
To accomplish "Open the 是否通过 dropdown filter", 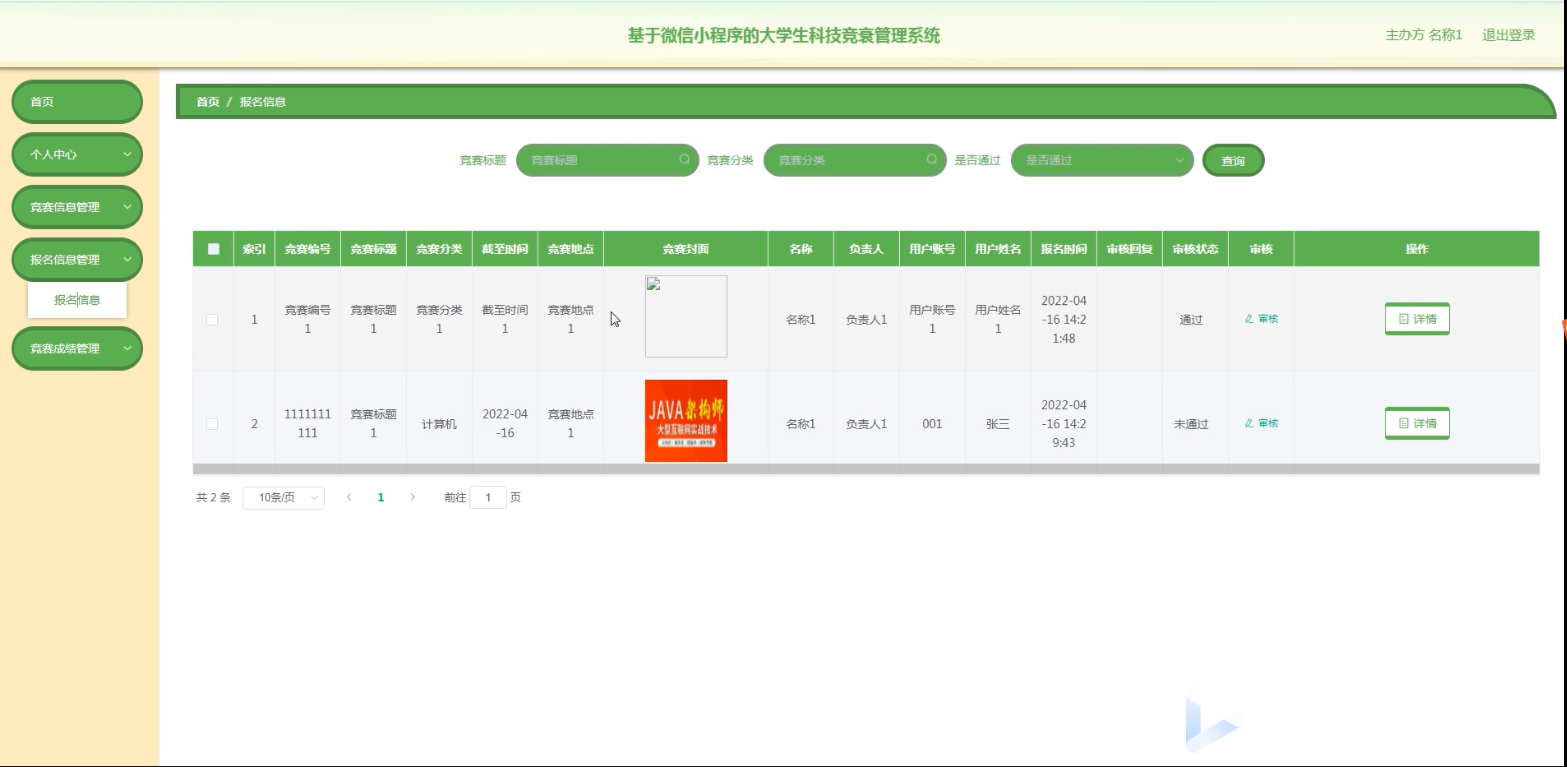I will 1102,160.
